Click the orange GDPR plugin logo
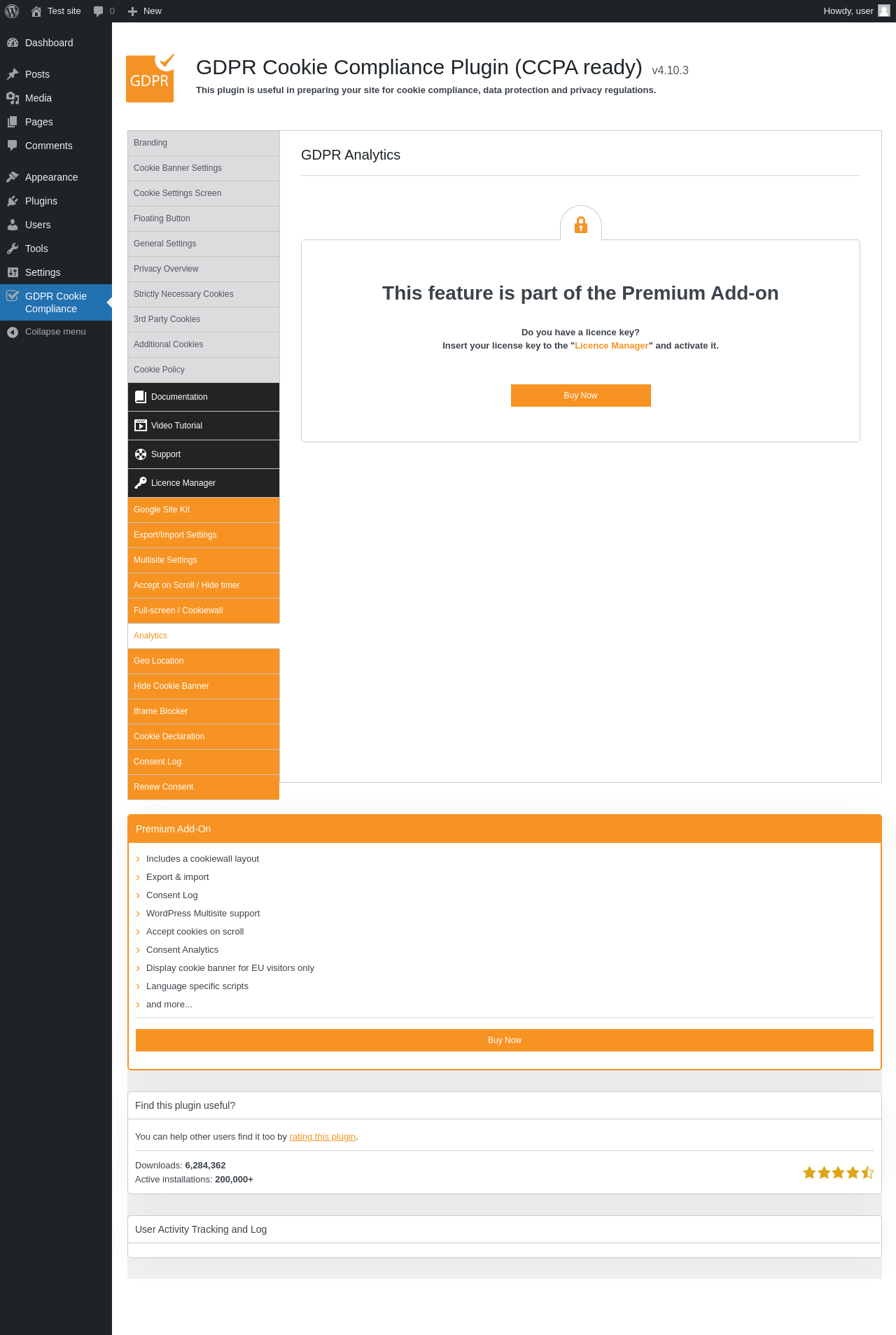896x1335 pixels. 150,78
